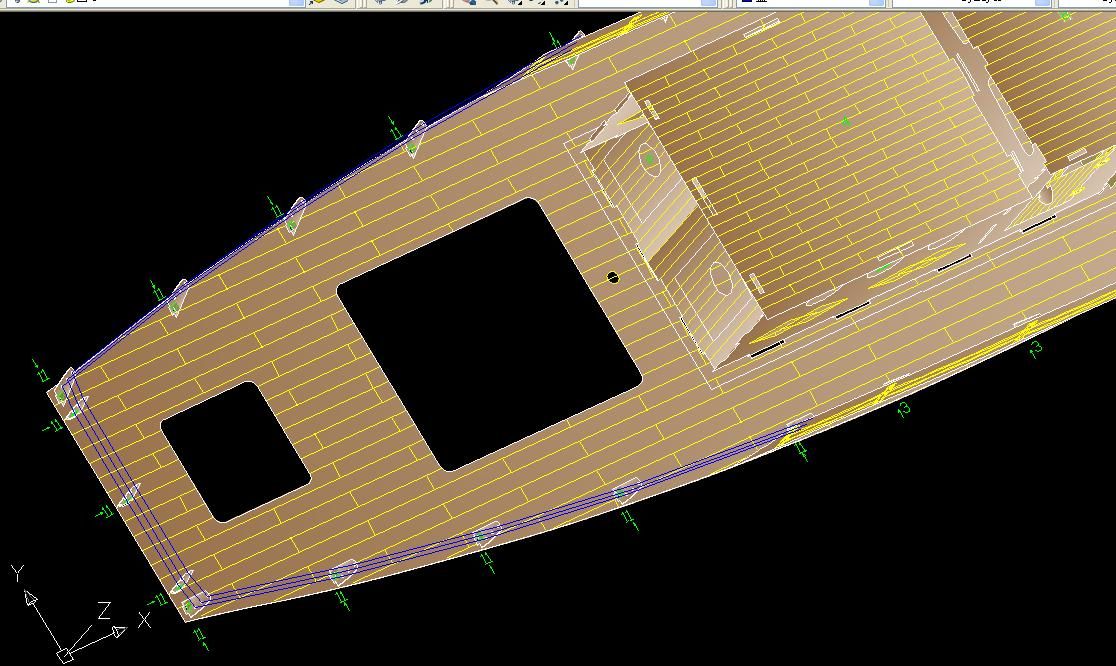
Task: Open the layer control dropdown arrow
Action: pos(297,3)
